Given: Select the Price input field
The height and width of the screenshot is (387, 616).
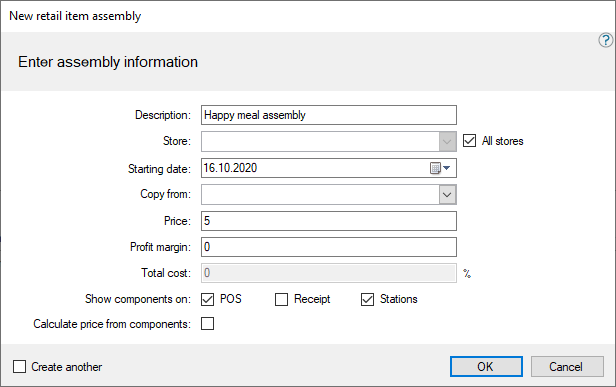Looking at the screenshot, I should point(329,221).
